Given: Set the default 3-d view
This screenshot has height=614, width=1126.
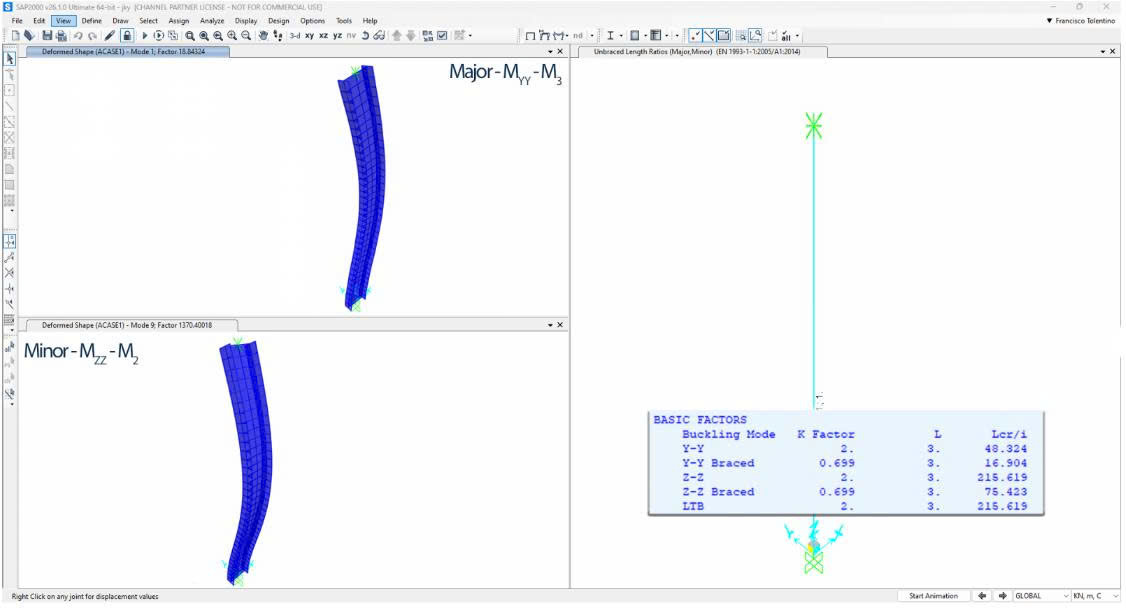Looking at the screenshot, I should tap(295, 36).
